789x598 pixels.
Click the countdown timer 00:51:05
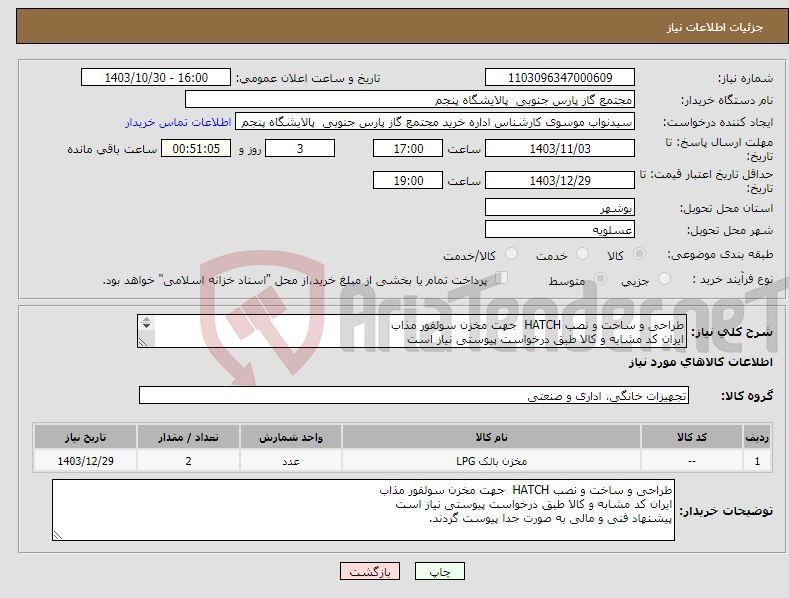tap(196, 148)
